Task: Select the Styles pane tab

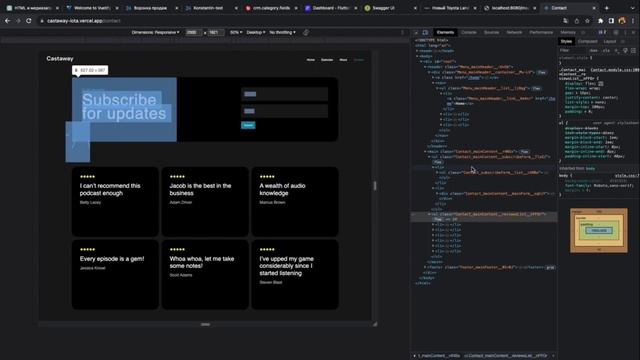Action: tap(566, 41)
